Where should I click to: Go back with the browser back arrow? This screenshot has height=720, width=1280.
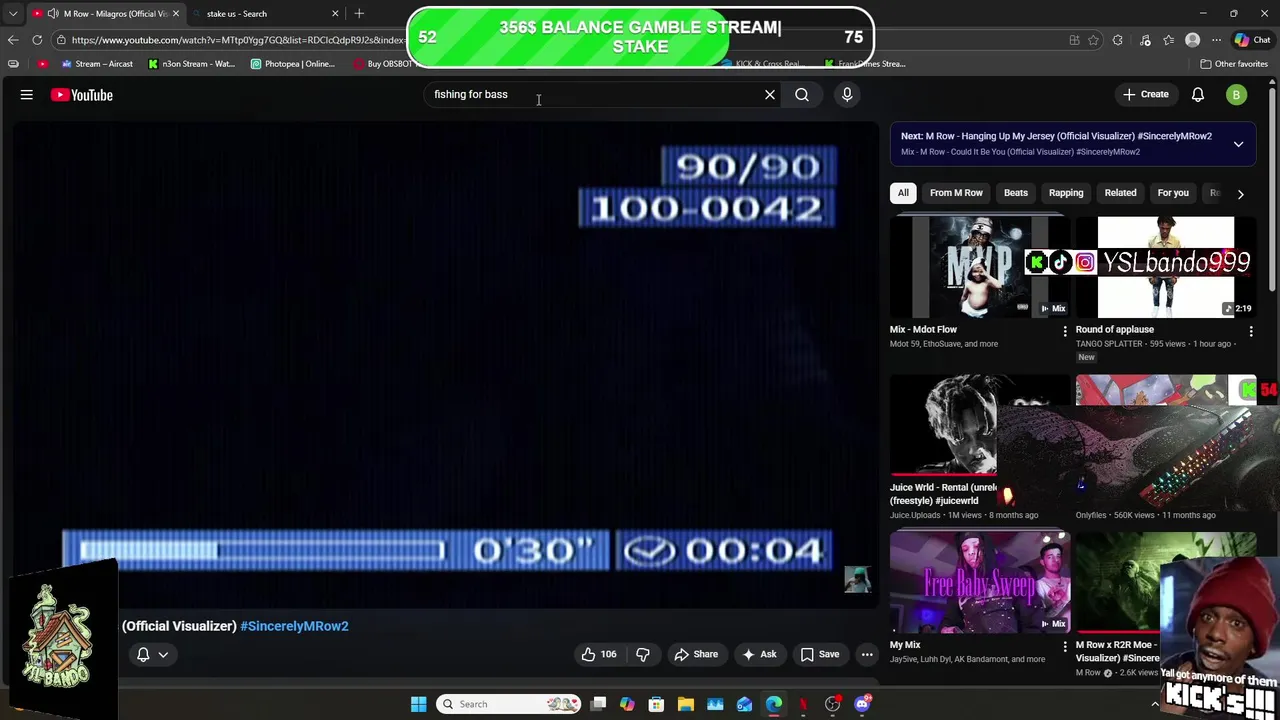point(13,40)
